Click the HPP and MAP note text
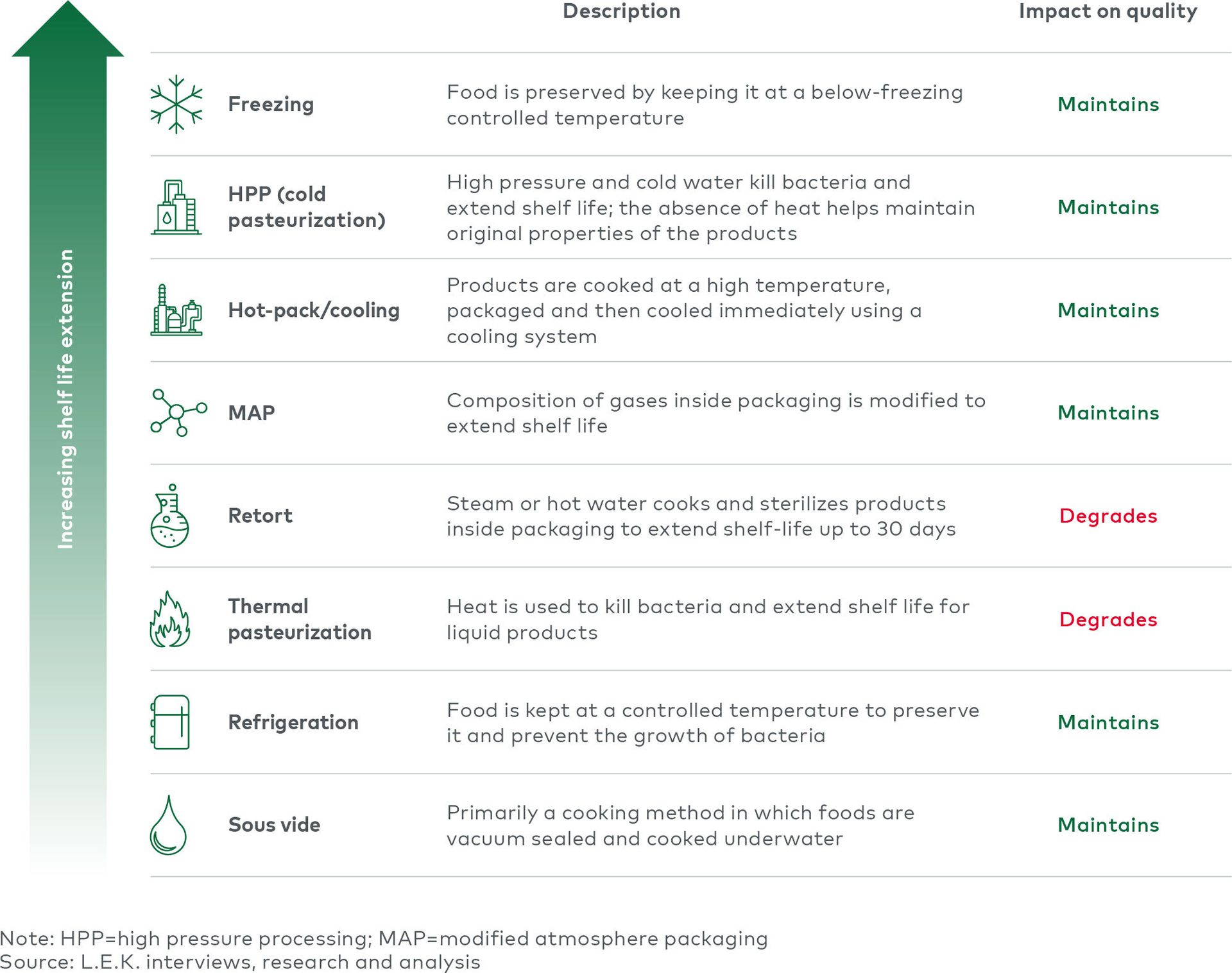1232x973 pixels. [x=384, y=938]
